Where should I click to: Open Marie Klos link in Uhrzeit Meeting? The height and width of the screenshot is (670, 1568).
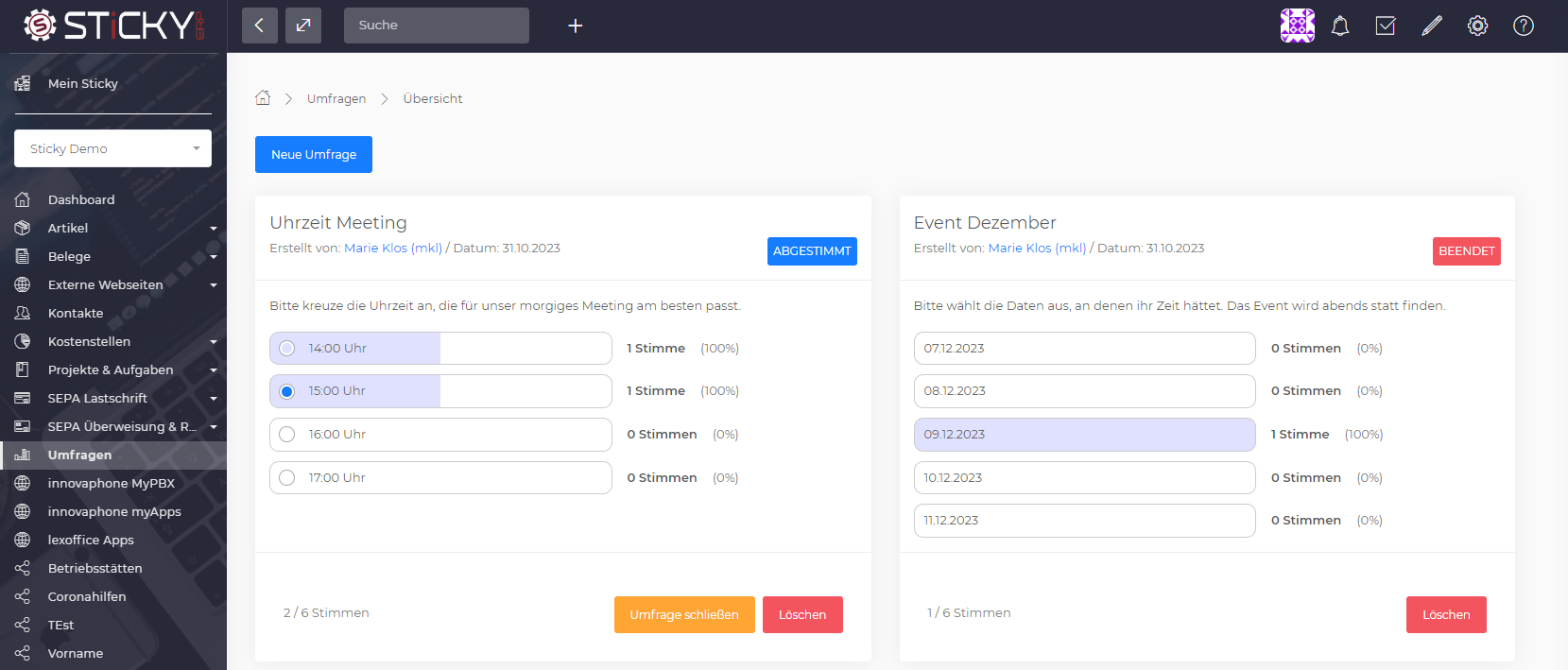click(393, 248)
